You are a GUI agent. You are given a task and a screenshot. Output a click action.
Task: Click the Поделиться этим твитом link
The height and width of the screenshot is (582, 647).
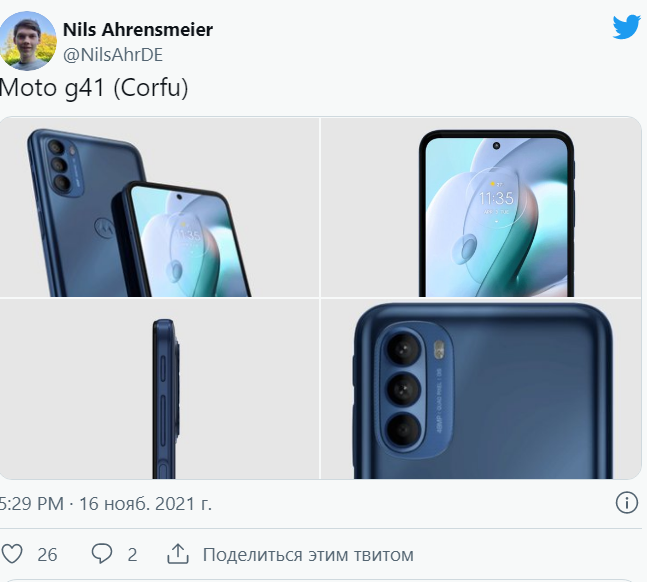point(308,555)
